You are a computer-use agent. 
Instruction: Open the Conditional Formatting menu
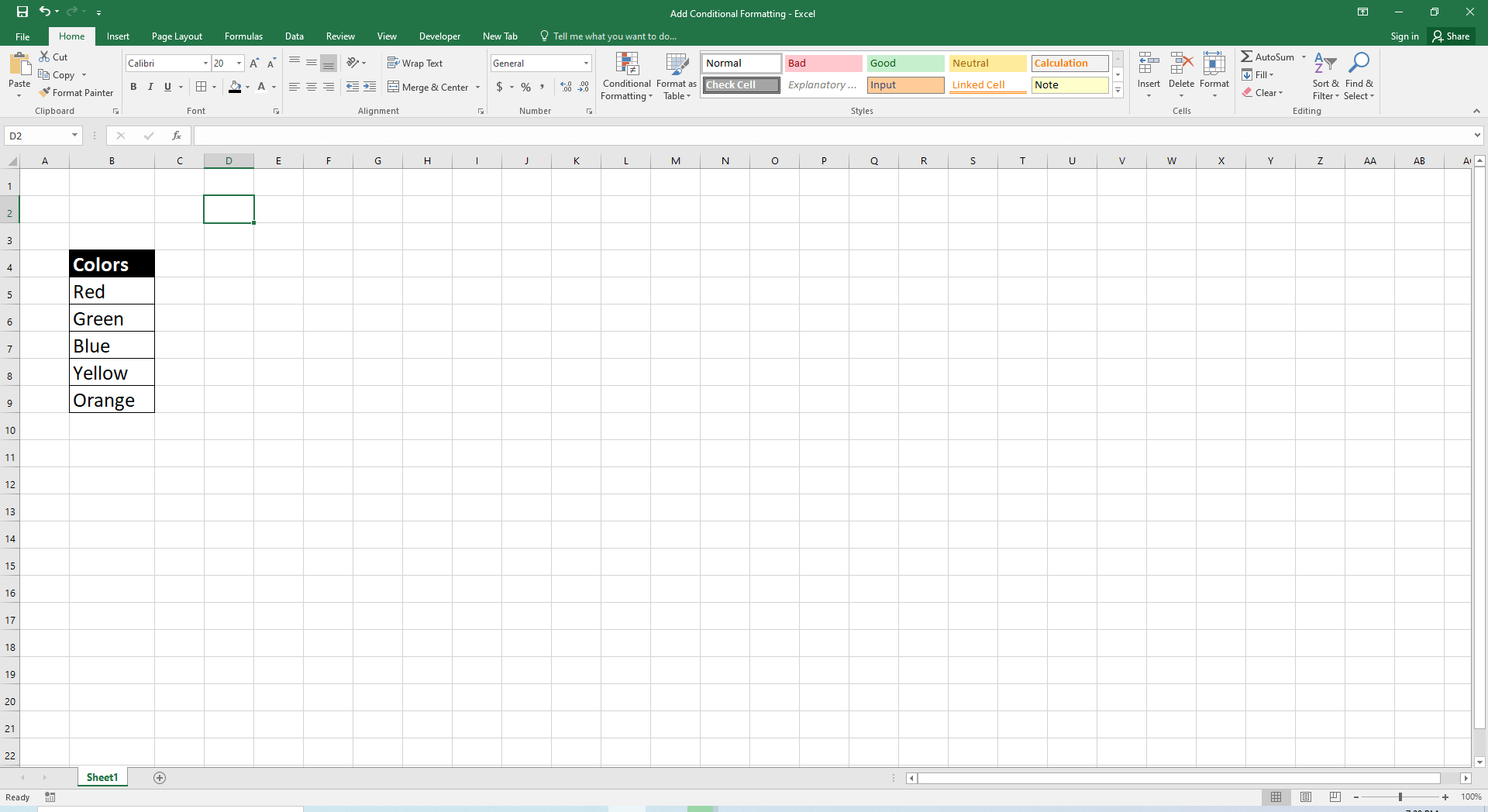click(626, 76)
